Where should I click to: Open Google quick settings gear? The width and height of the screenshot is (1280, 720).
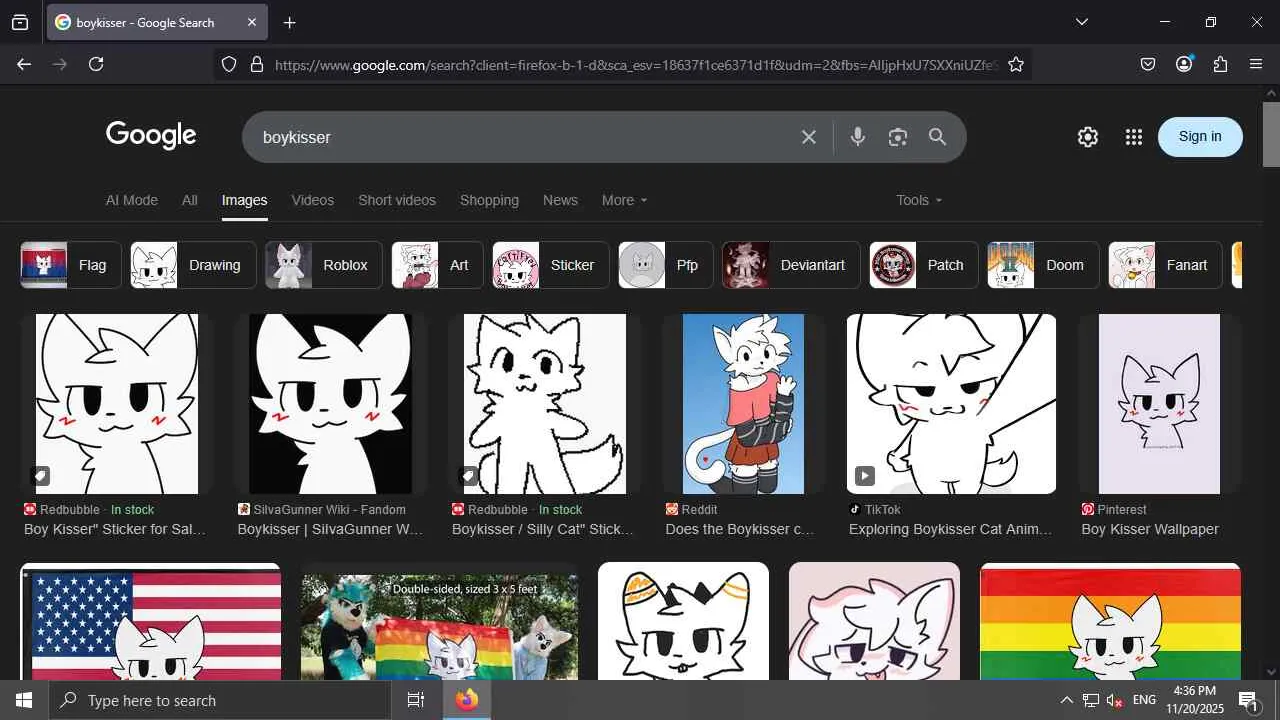tap(1088, 137)
